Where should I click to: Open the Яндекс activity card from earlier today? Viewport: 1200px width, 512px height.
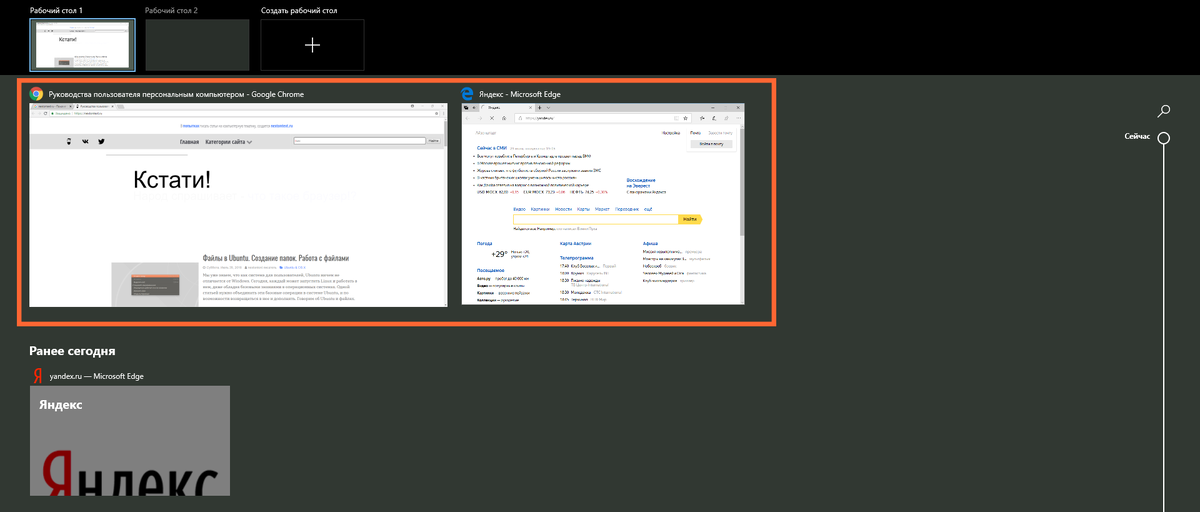130,441
